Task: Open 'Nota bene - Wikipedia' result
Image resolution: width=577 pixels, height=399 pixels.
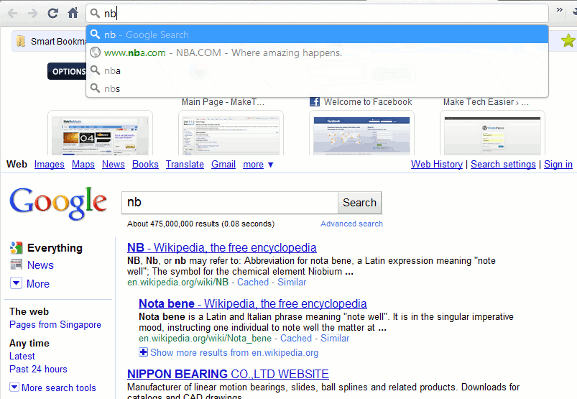Action: [253, 304]
